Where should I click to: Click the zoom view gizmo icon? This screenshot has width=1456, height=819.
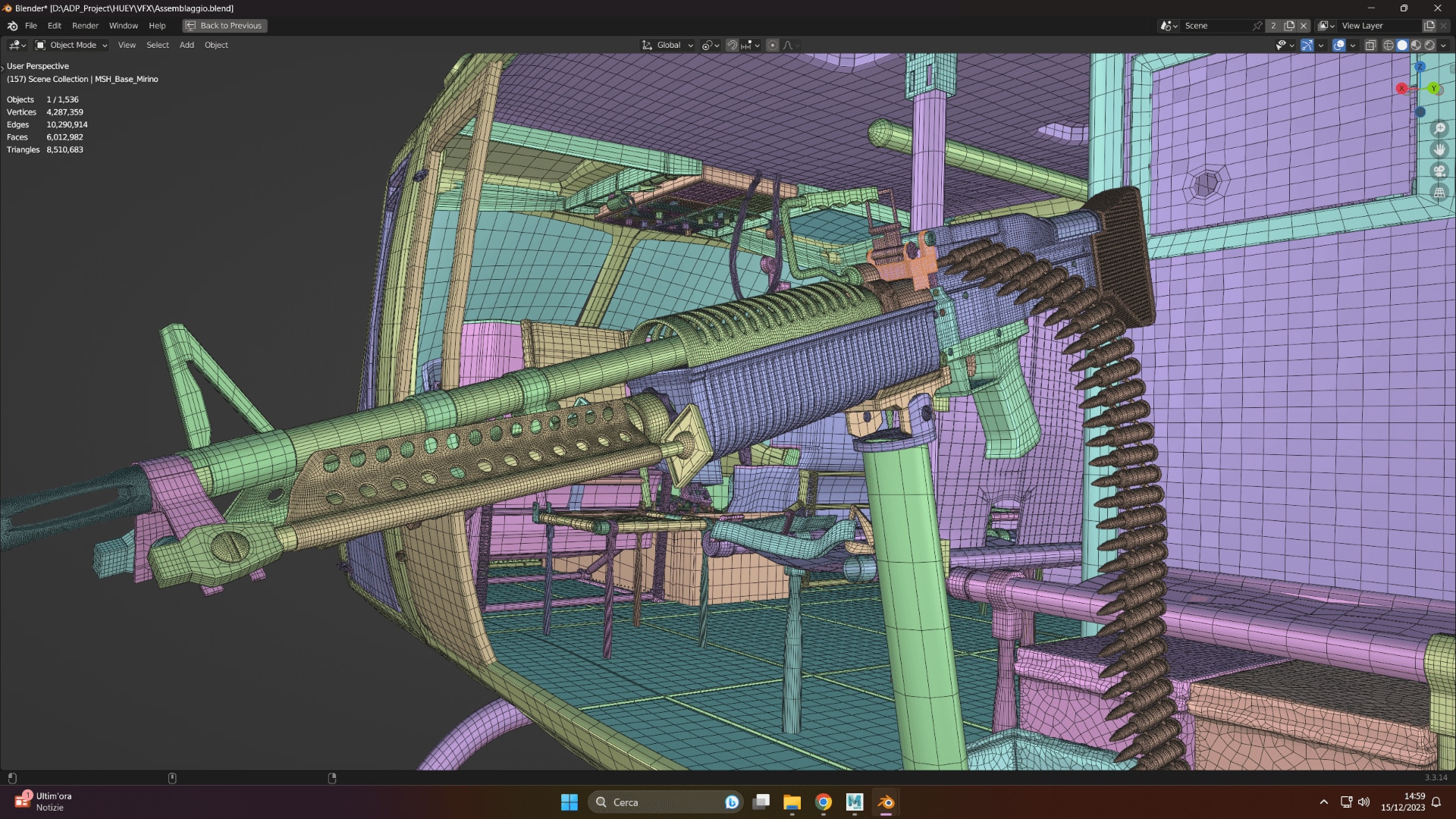point(1439,129)
